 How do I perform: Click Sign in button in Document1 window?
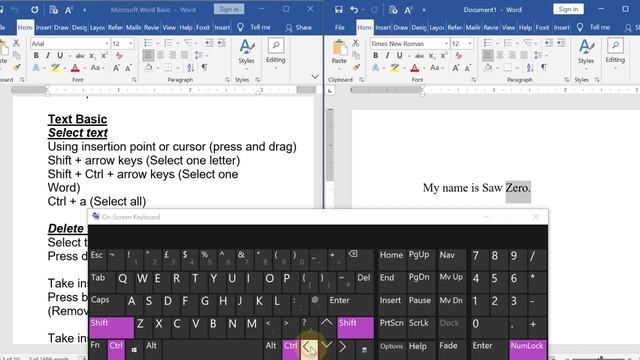click(x=568, y=9)
